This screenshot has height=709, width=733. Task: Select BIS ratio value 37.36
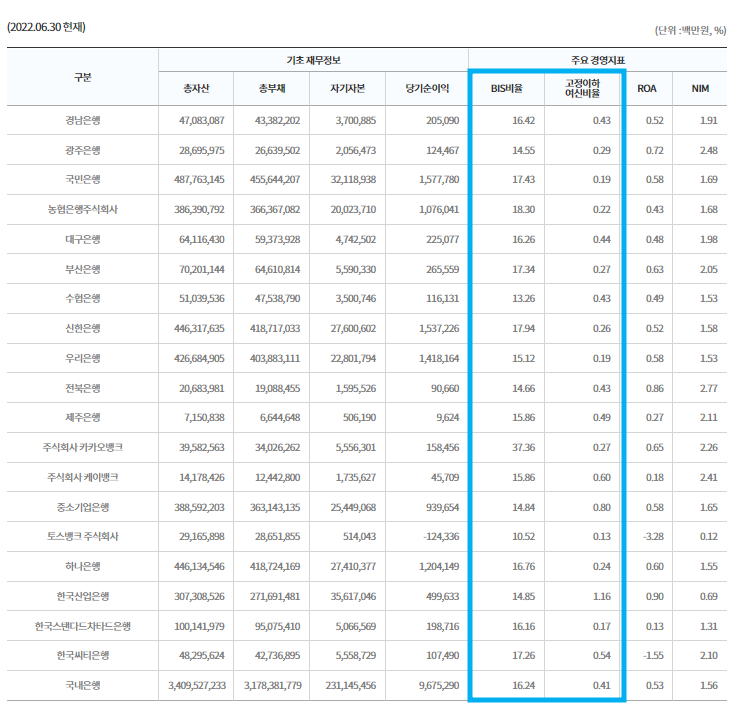pos(524,447)
